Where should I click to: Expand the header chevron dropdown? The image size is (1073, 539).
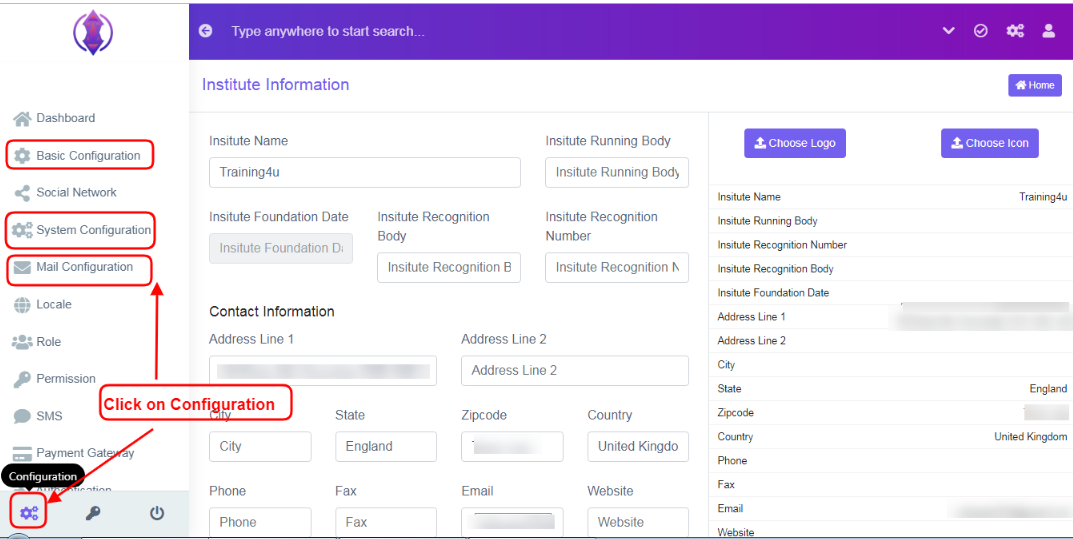[948, 31]
